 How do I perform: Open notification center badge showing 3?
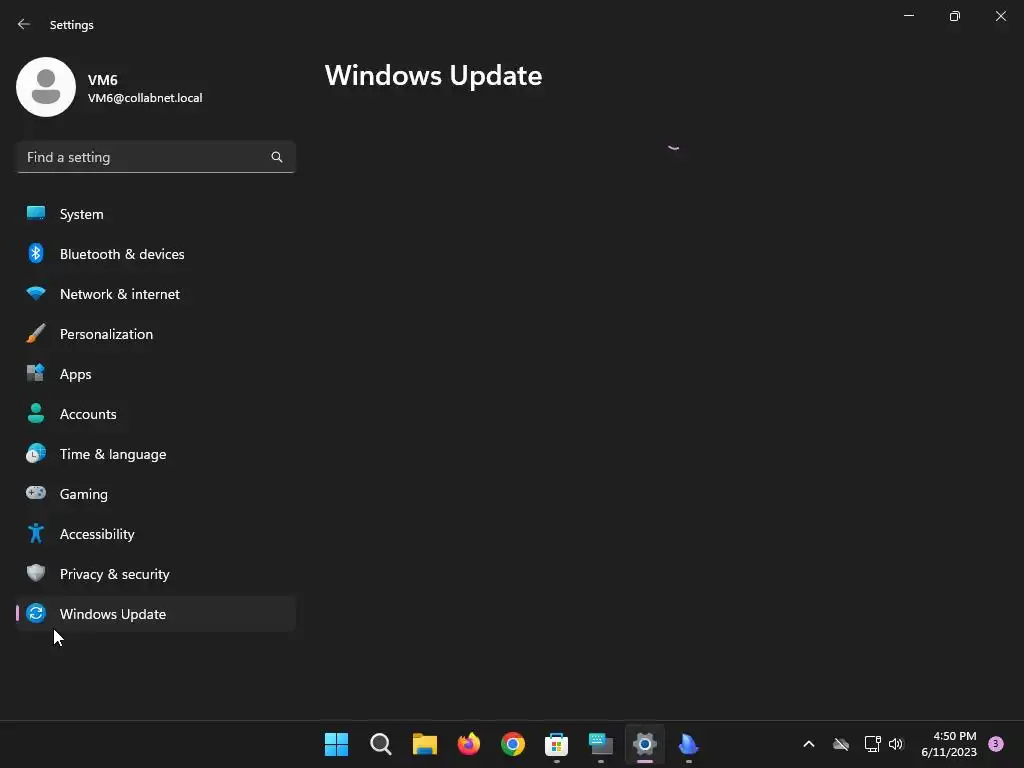pyautogui.click(x=996, y=744)
